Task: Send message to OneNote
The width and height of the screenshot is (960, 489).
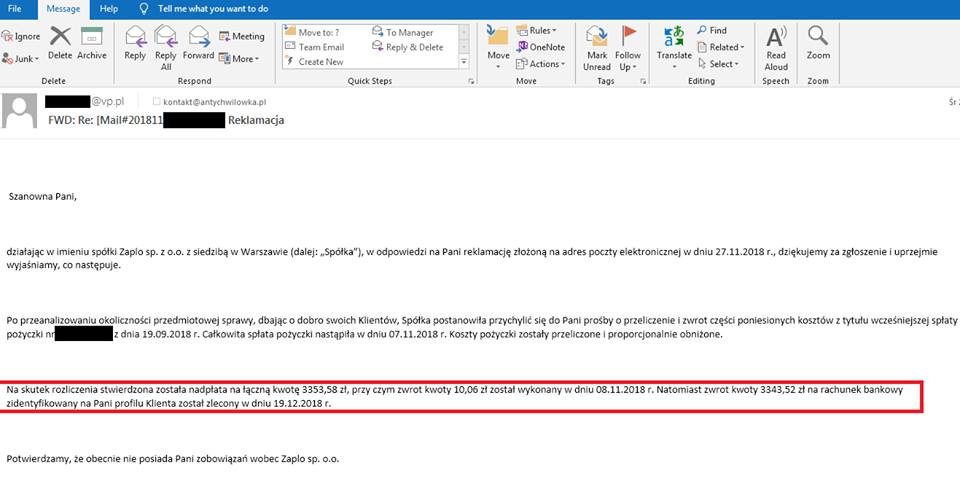Action: [x=541, y=47]
